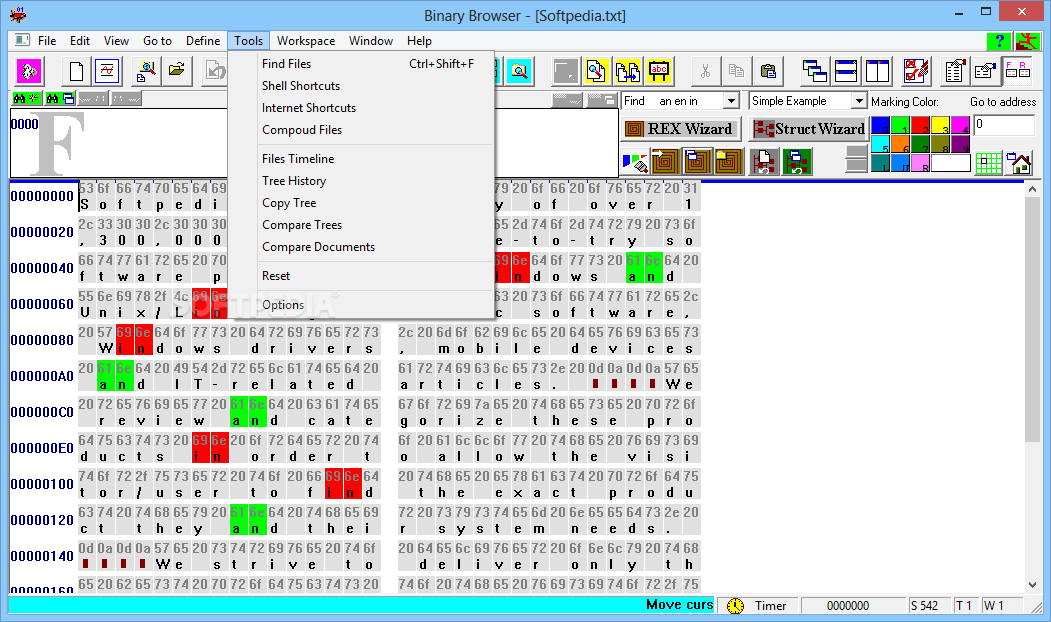This screenshot has width=1051, height=622.
Task: Click the blue-framed graph document icon
Action: pos(107,70)
